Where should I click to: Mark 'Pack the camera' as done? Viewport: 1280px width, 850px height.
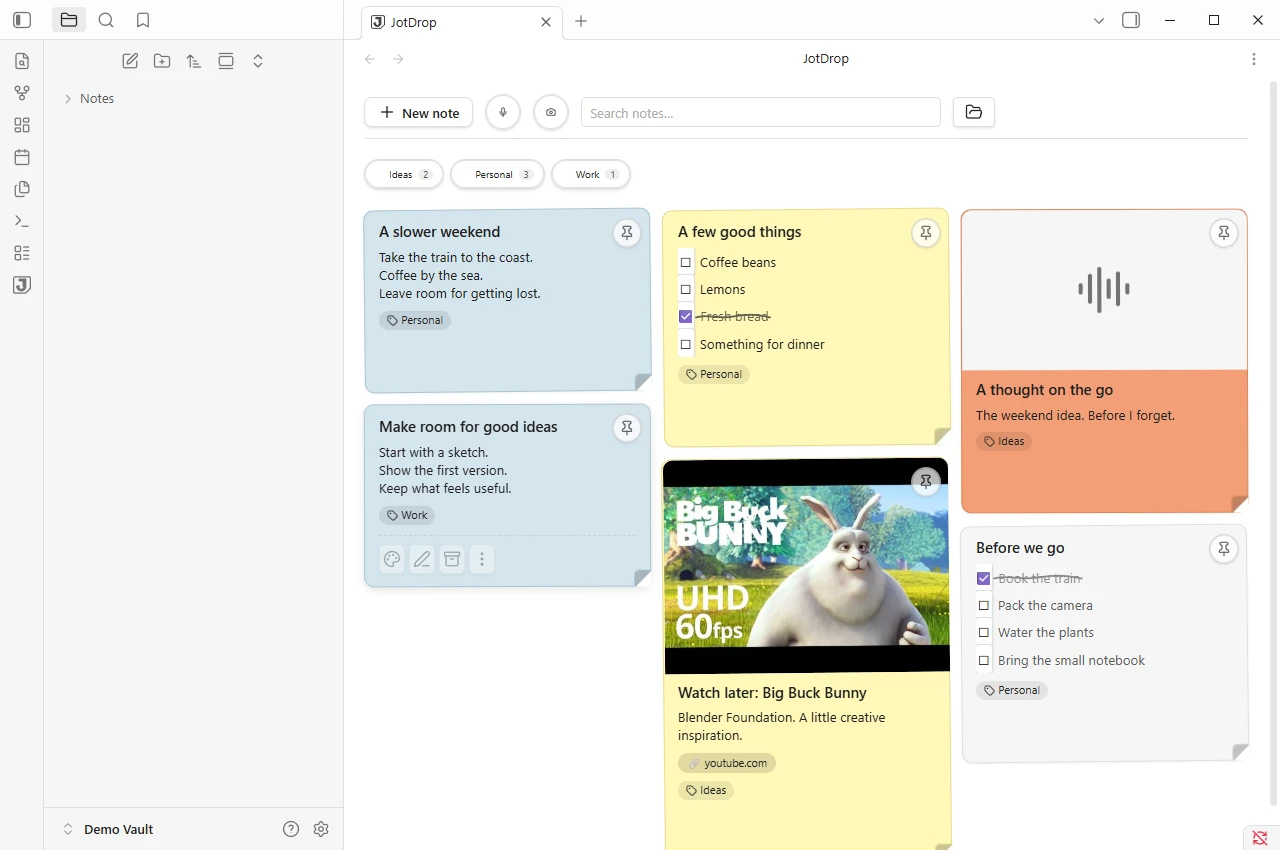pyautogui.click(x=984, y=605)
